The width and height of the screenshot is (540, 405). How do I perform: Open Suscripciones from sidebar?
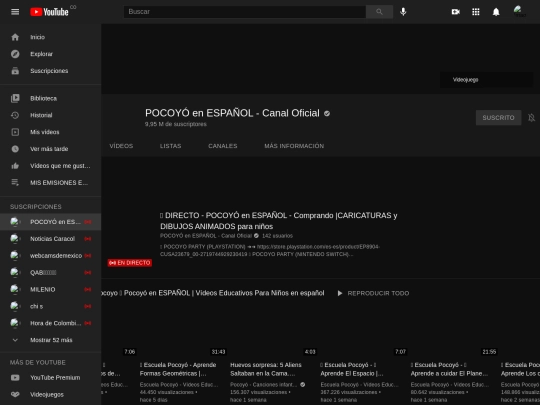point(50,71)
